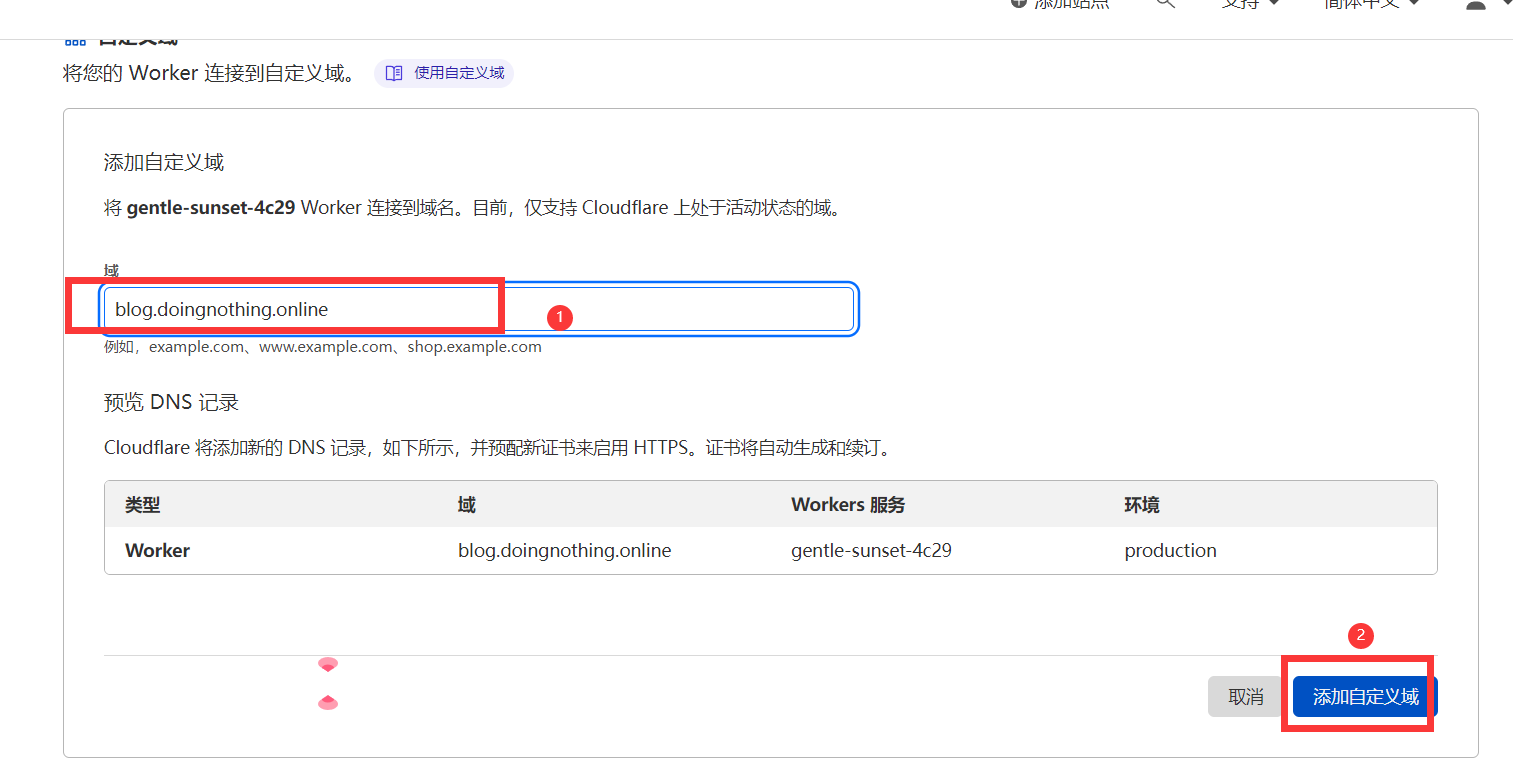The height and width of the screenshot is (767, 1513).
Task: Open the 使用自定义域 documentation link
Action: 459,73
